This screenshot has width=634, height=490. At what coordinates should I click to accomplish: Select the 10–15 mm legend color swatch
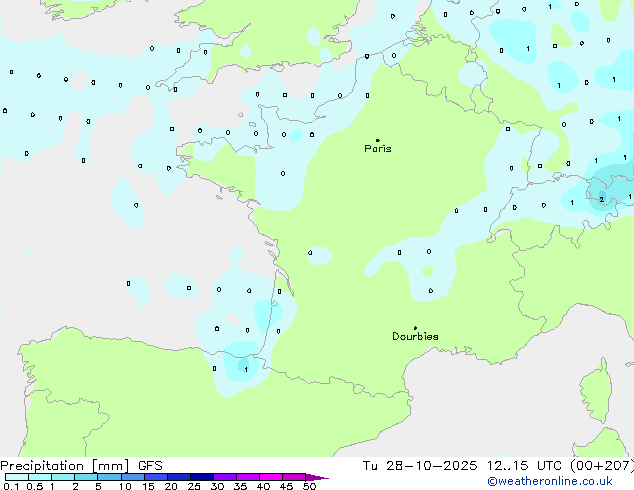[132, 477]
